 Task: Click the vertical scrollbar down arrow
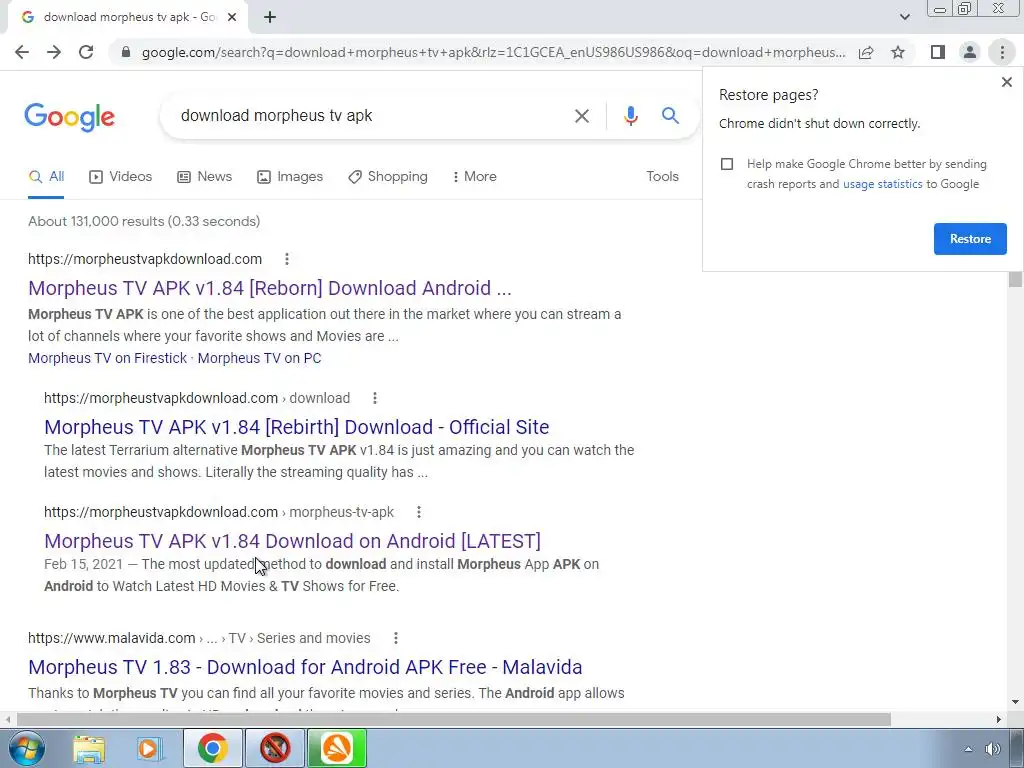1015,702
